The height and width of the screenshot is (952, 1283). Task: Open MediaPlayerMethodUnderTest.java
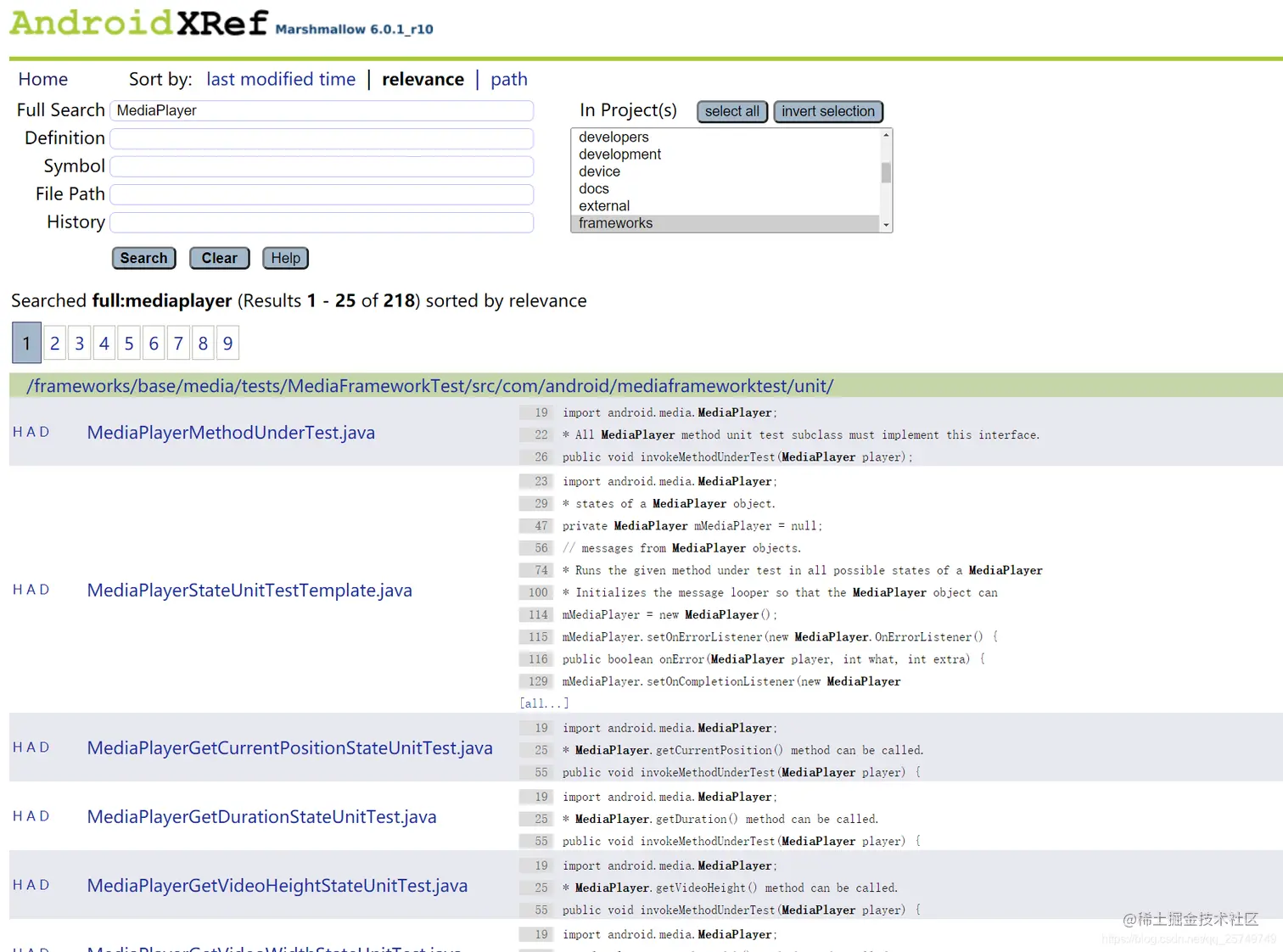(x=231, y=433)
